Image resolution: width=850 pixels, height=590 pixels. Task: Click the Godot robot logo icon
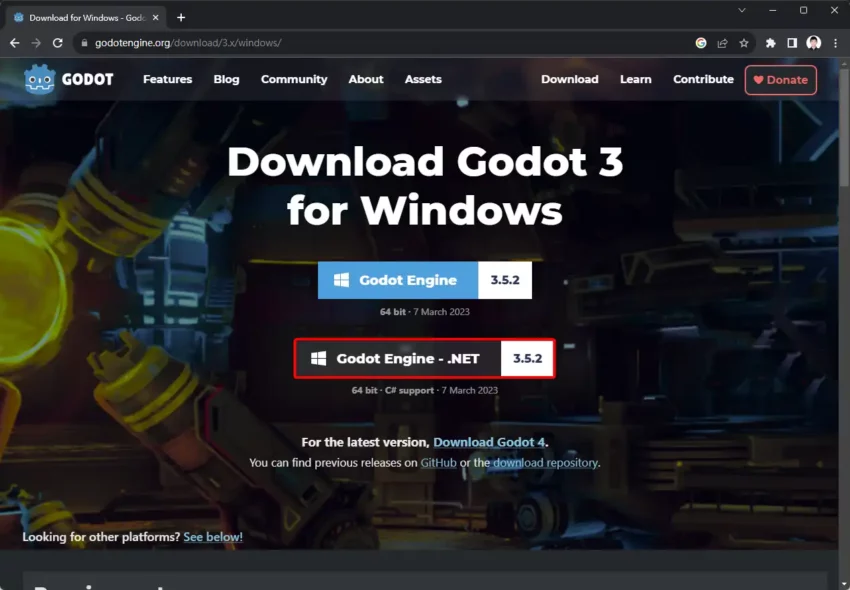pyautogui.click(x=40, y=80)
